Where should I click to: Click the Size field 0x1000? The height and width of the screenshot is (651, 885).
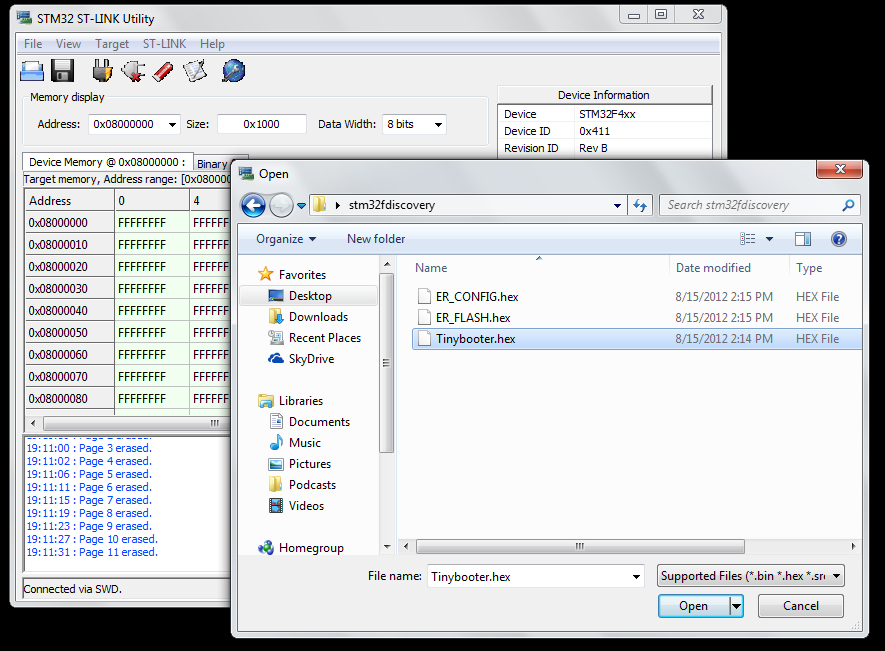[x=261, y=124]
